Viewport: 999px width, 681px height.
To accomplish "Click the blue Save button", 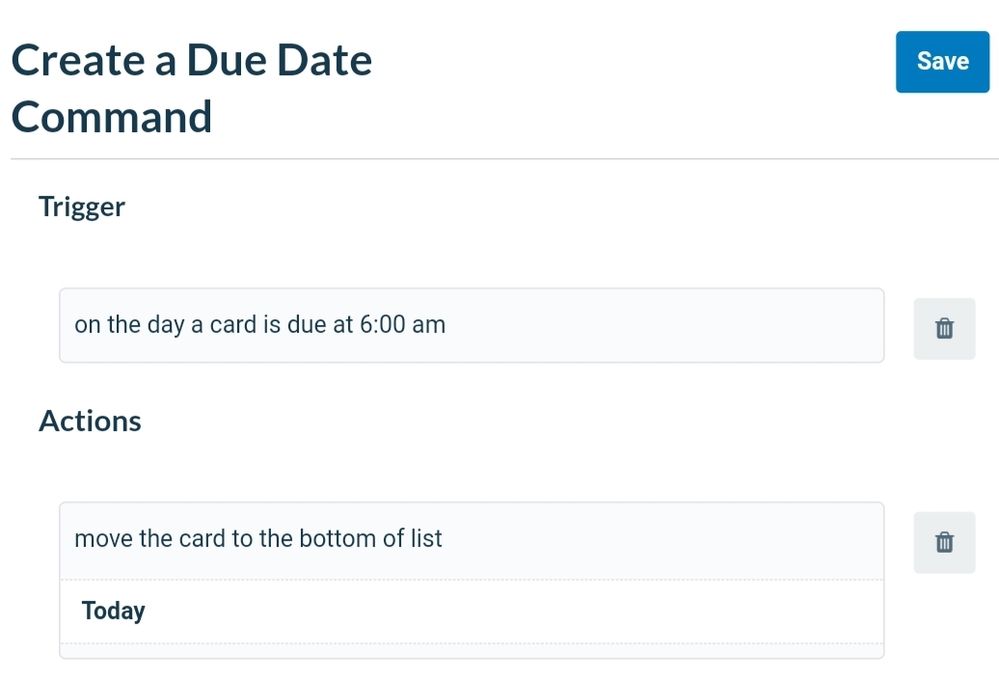I will click(942, 62).
